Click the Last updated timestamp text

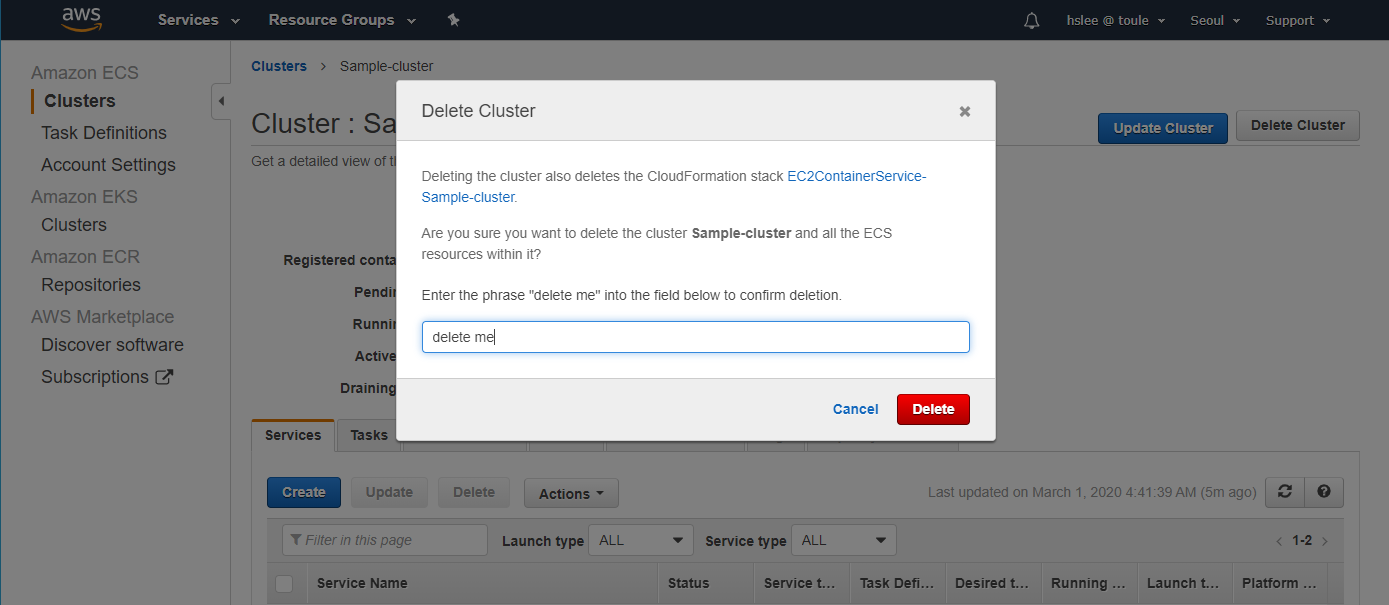(1092, 492)
